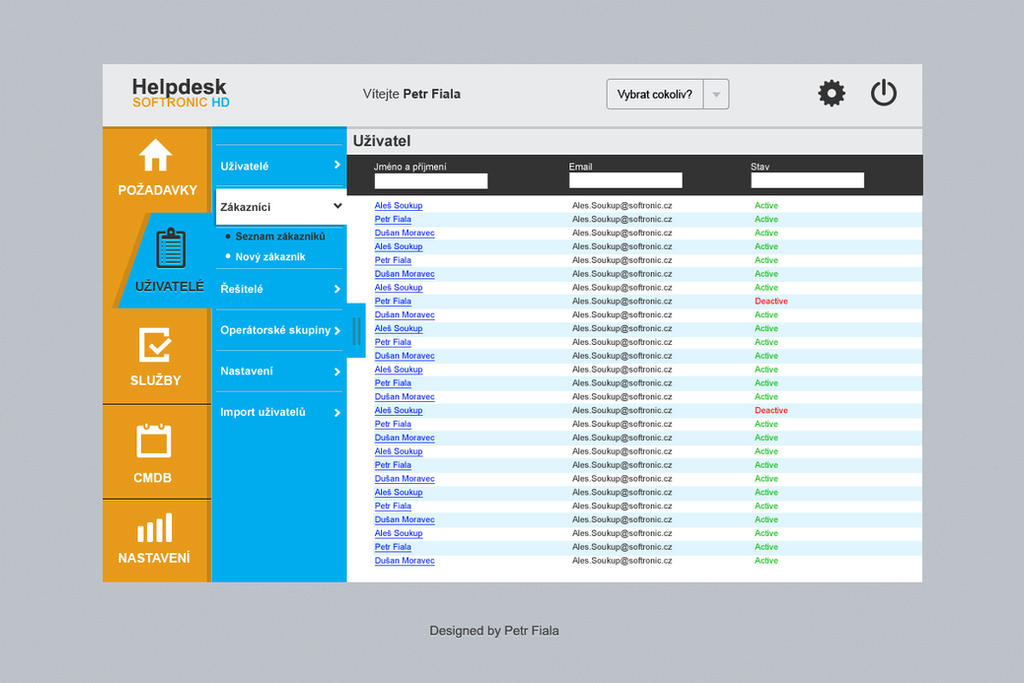Viewport: 1024px width, 683px height.
Task: Expand the Nastavení submenu in blue panel
Action: (x=280, y=371)
